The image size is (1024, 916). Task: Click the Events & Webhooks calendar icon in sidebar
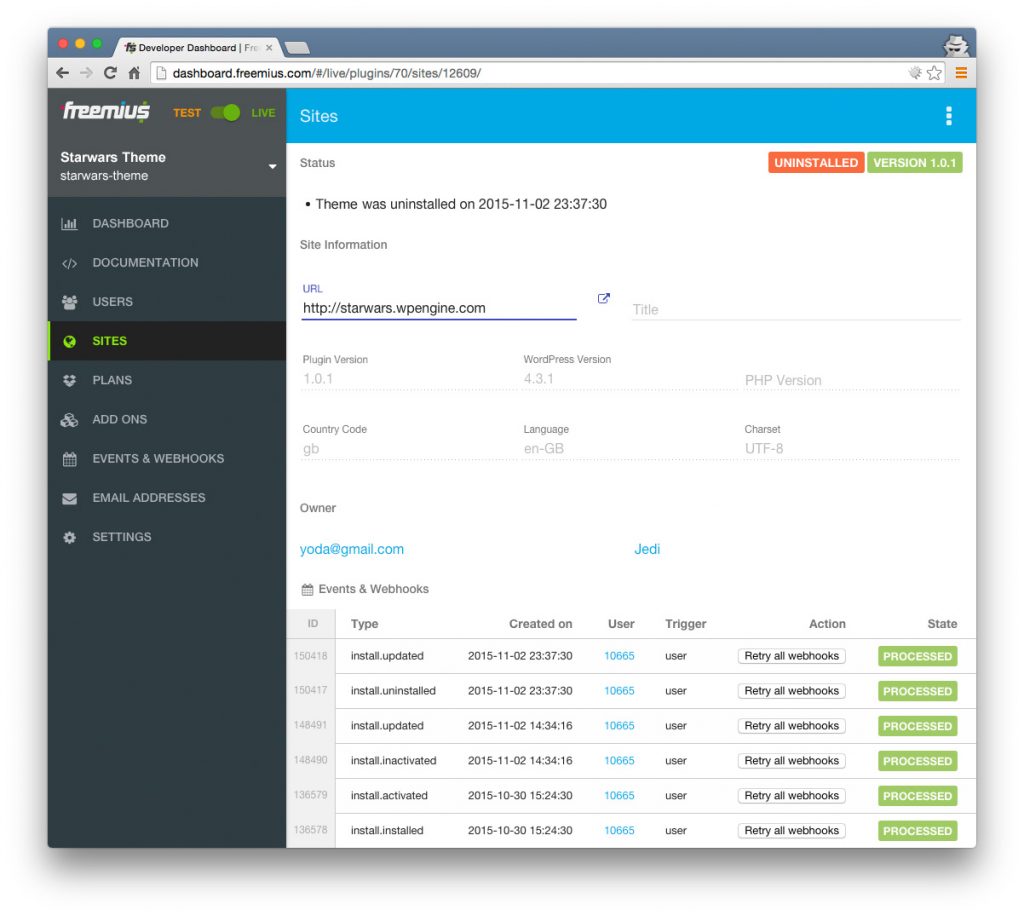click(x=69, y=459)
